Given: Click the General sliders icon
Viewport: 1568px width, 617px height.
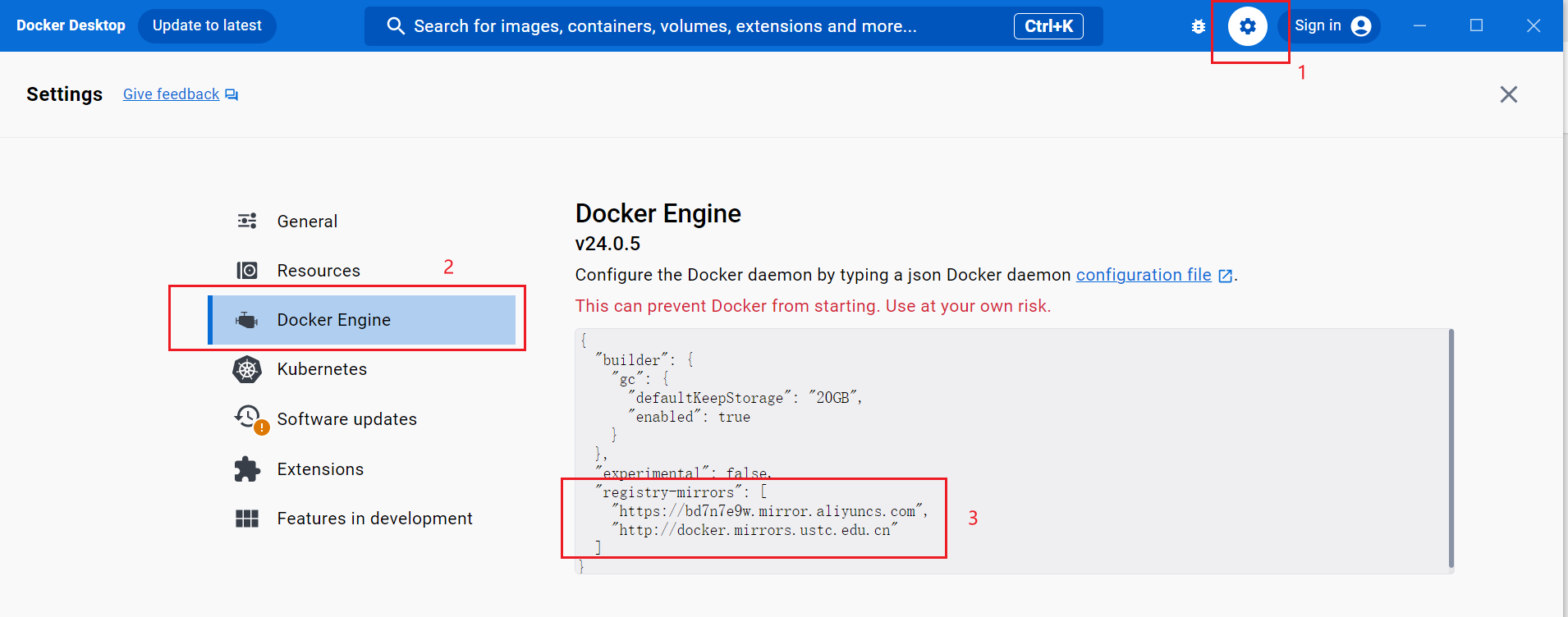Looking at the screenshot, I should coord(247,221).
